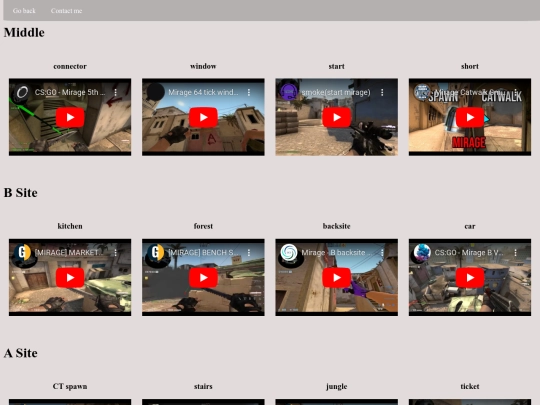Open video title '[MIRAGE] MARKET...'
Image resolution: width=540 pixels, height=405 pixels.
coord(69,252)
